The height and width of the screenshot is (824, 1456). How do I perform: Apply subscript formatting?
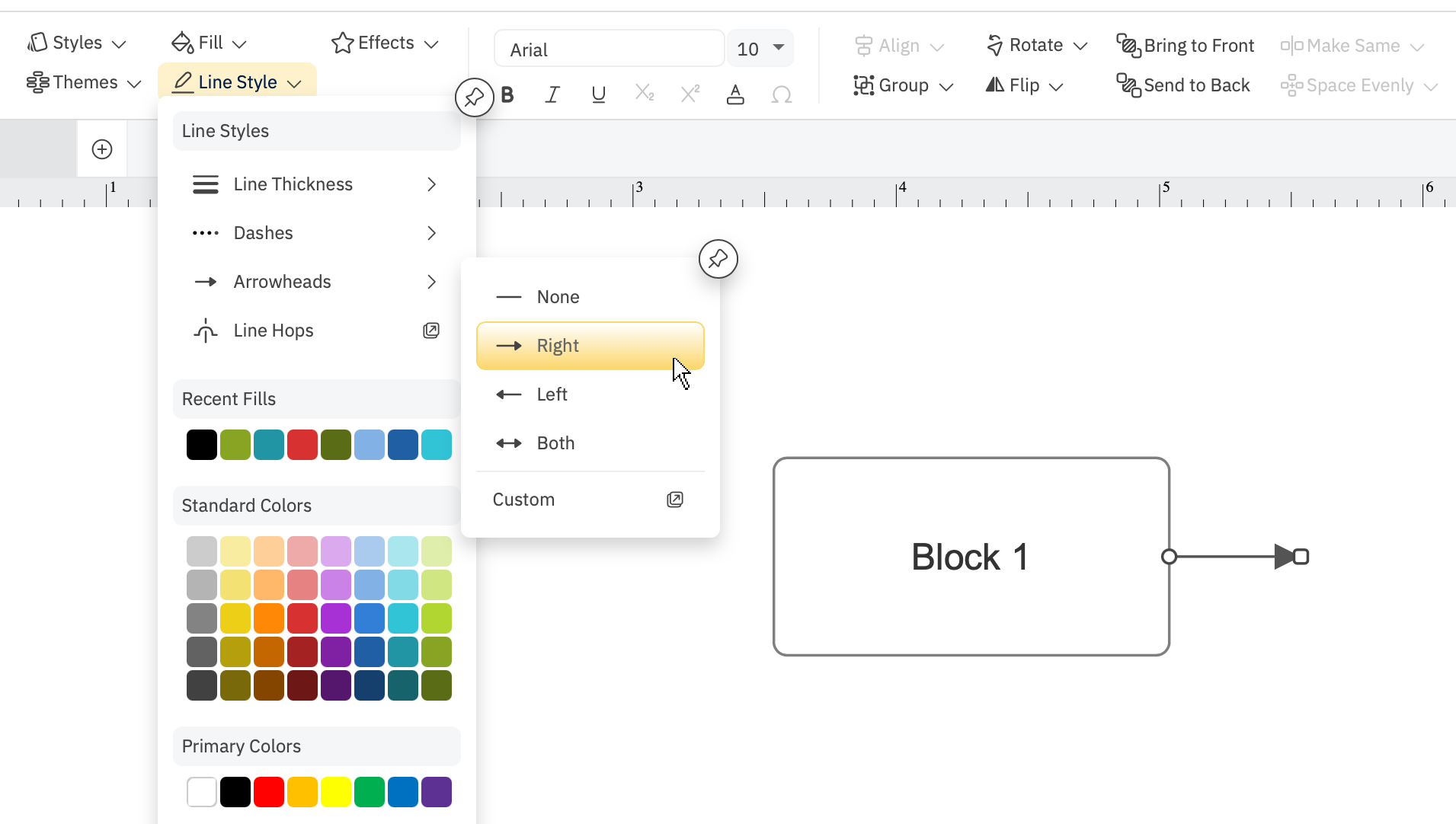click(x=645, y=94)
